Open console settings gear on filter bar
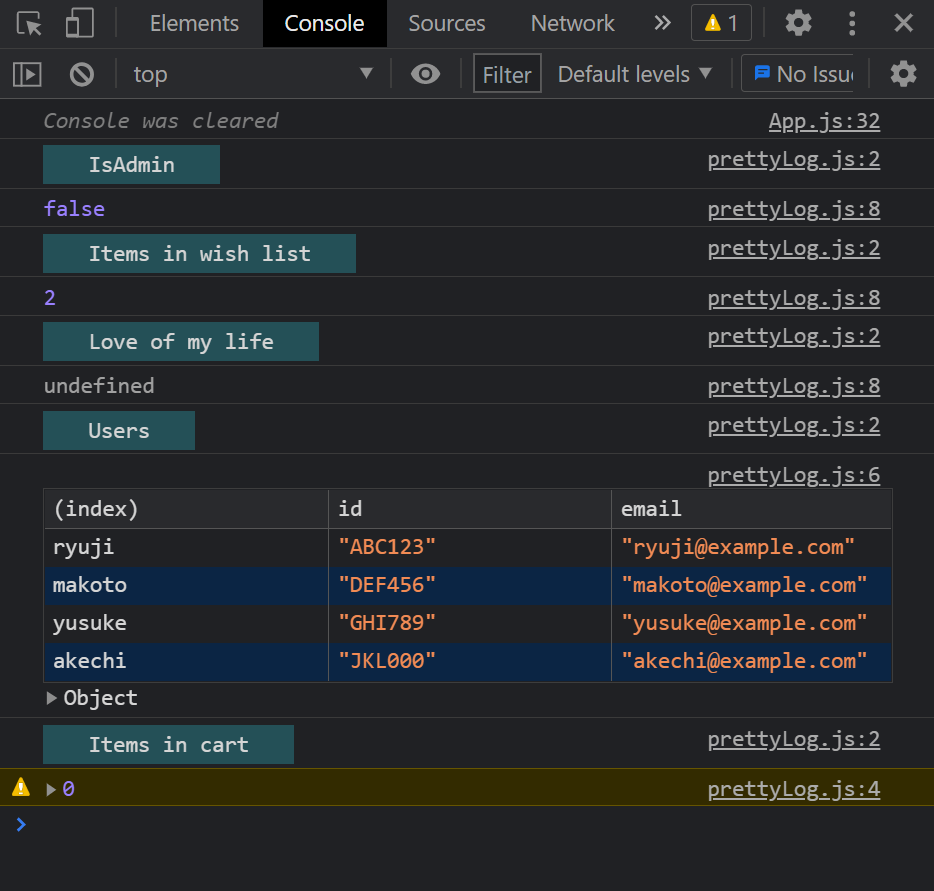934x891 pixels. pyautogui.click(x=903, y=73)
